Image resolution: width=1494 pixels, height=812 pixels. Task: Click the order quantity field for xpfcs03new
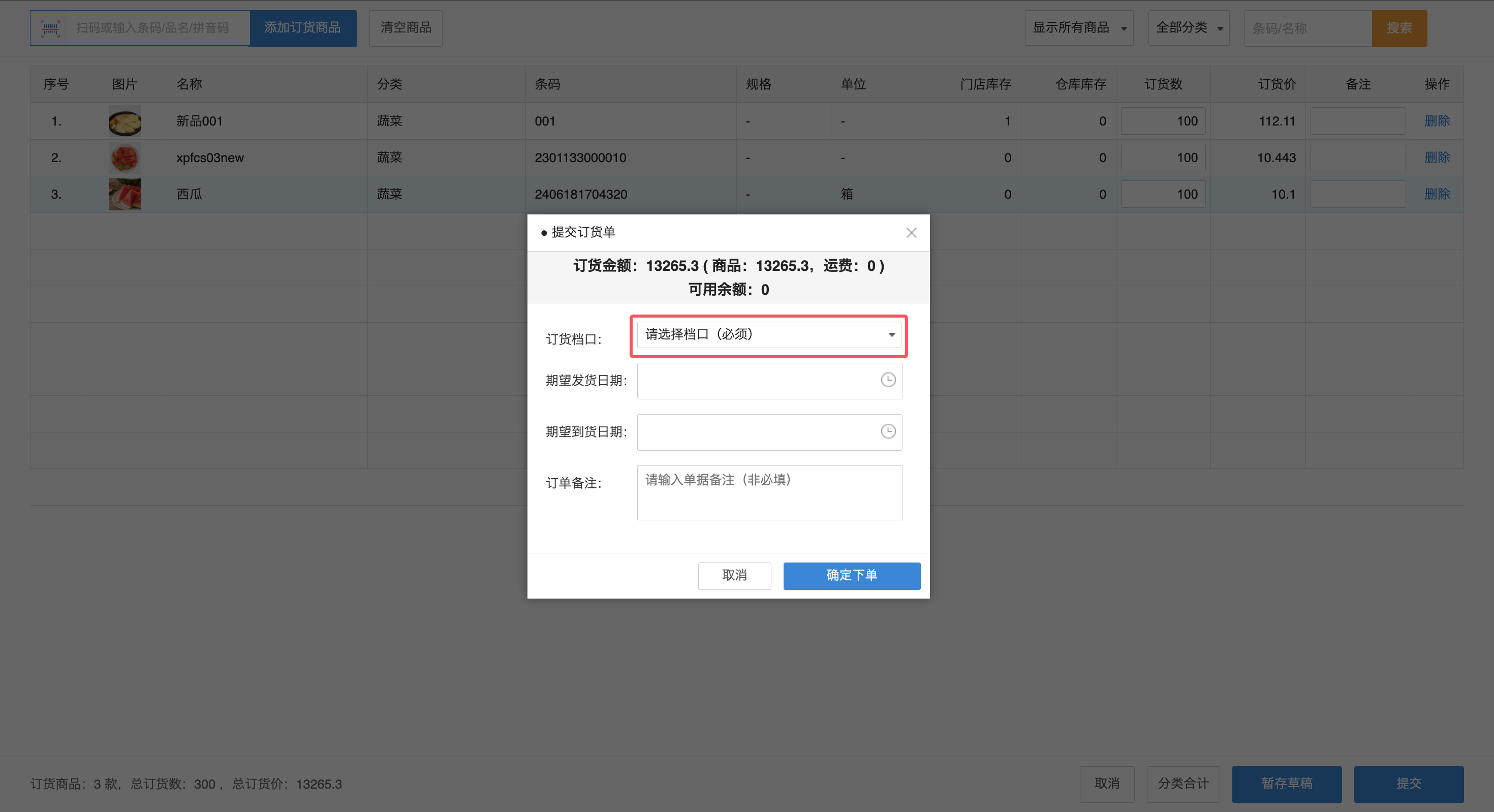[1163, 157]
